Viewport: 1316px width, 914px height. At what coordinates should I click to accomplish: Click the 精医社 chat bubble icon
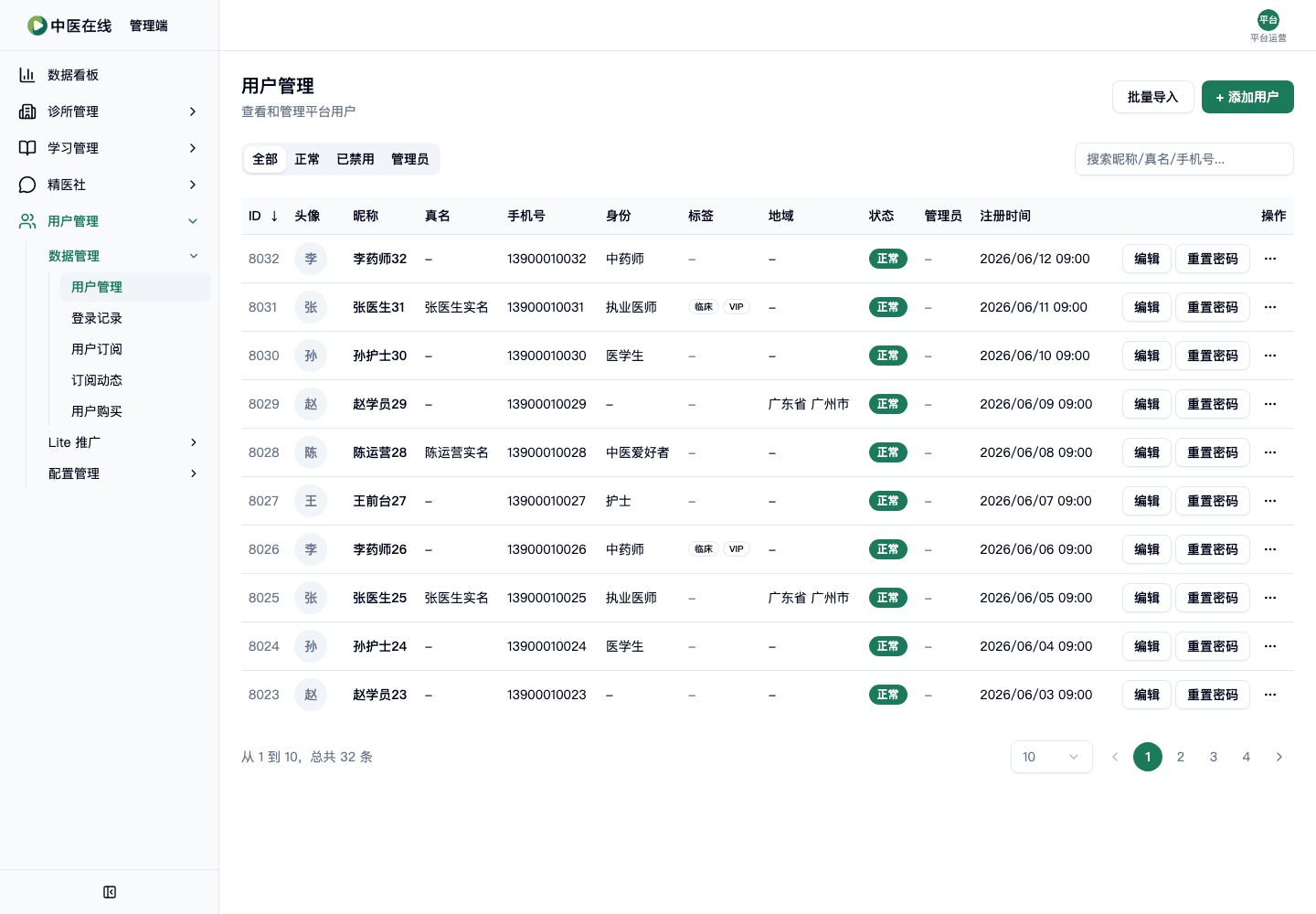(27, 185)
